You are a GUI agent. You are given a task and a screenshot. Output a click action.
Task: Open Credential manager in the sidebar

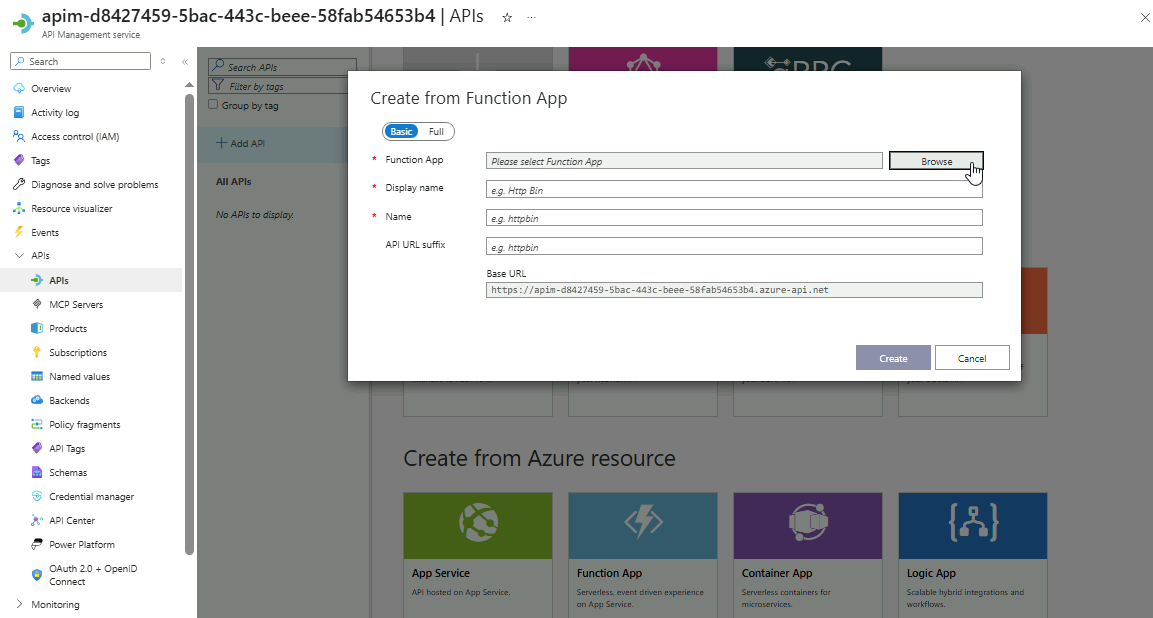[91, 497]
